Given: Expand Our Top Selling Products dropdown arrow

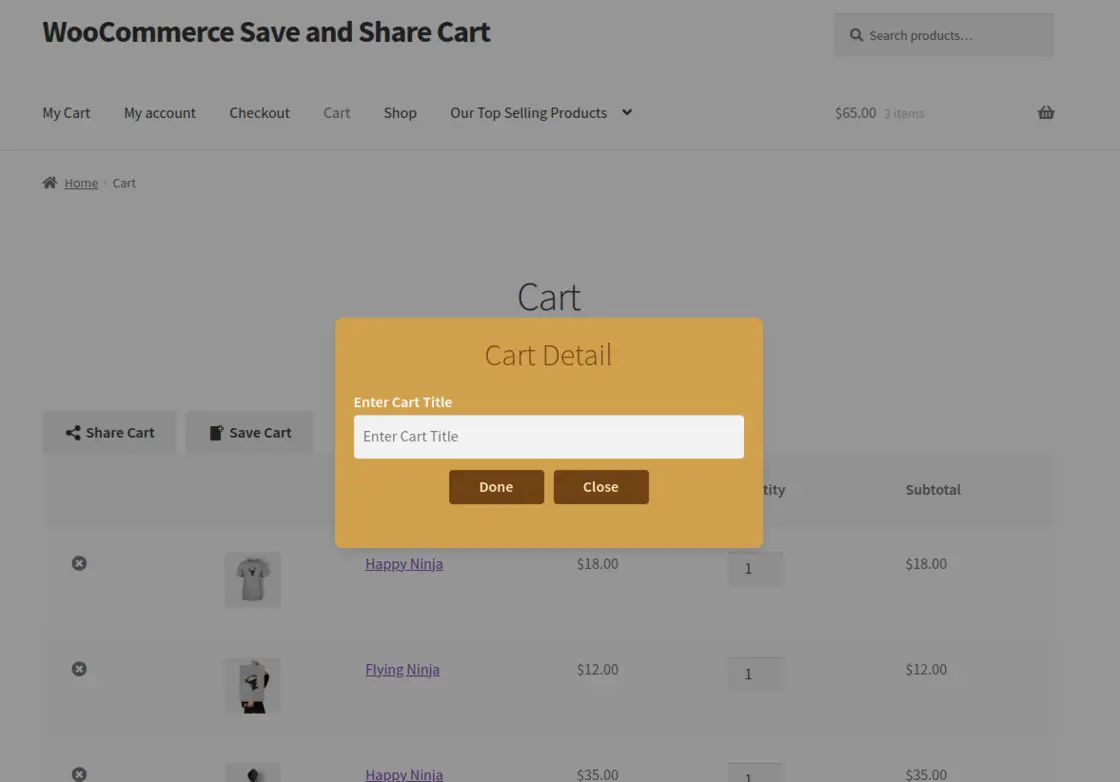Looking at the screenshot, I should tap(627, 112).
